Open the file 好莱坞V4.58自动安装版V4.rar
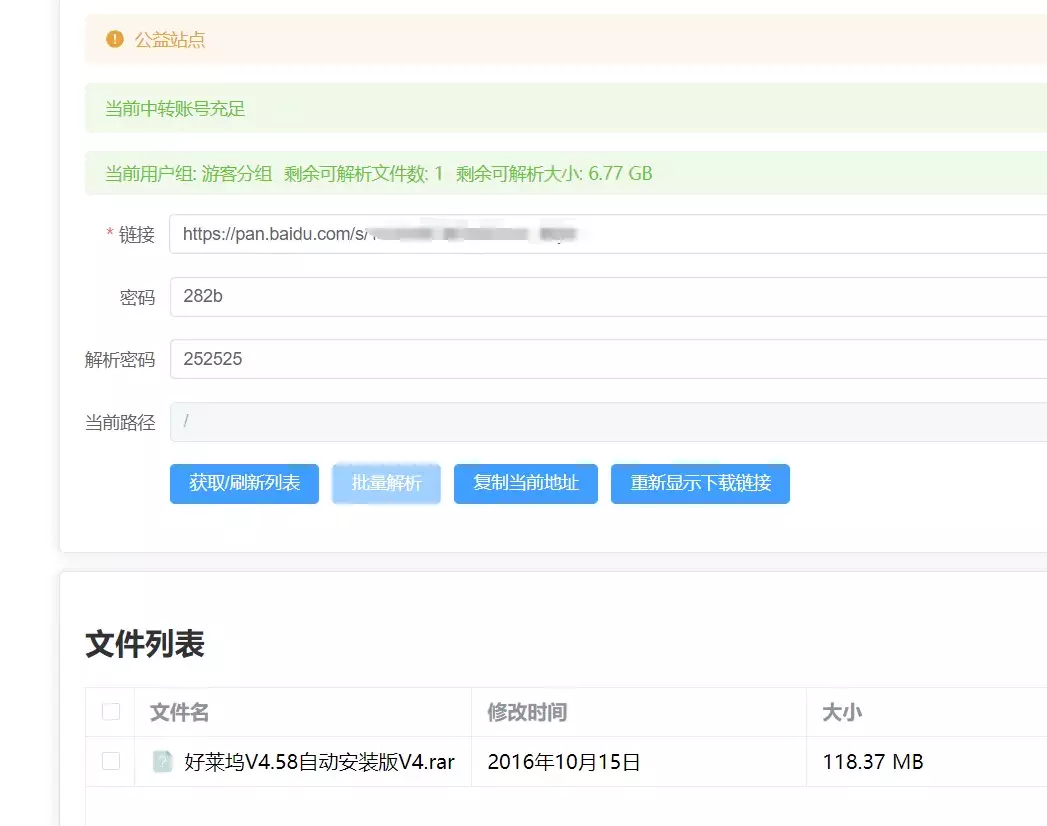The image size is (1047, 826). (x=320, y=762)
